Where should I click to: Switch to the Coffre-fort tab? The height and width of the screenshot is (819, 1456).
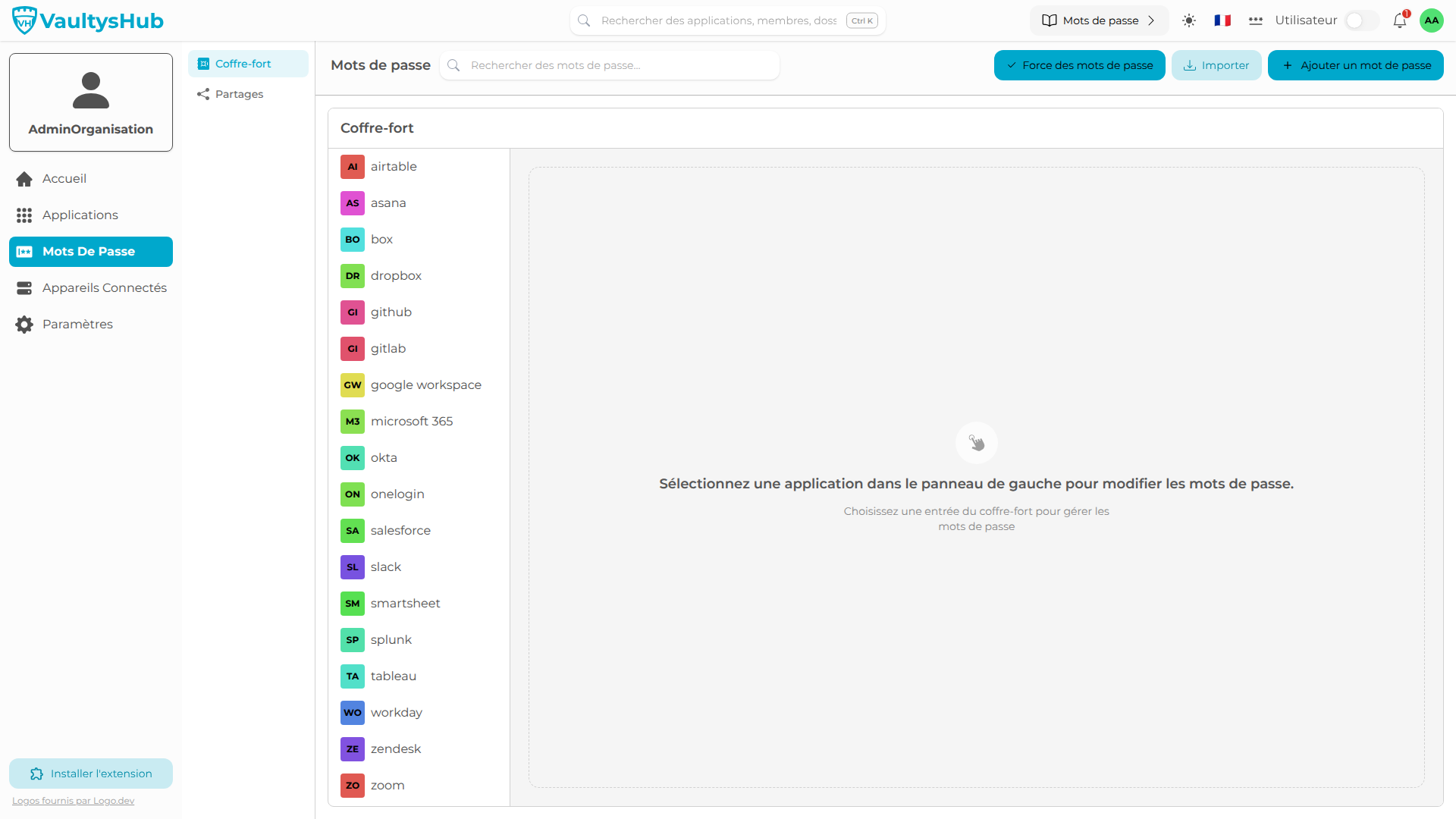tap(248, 64)
